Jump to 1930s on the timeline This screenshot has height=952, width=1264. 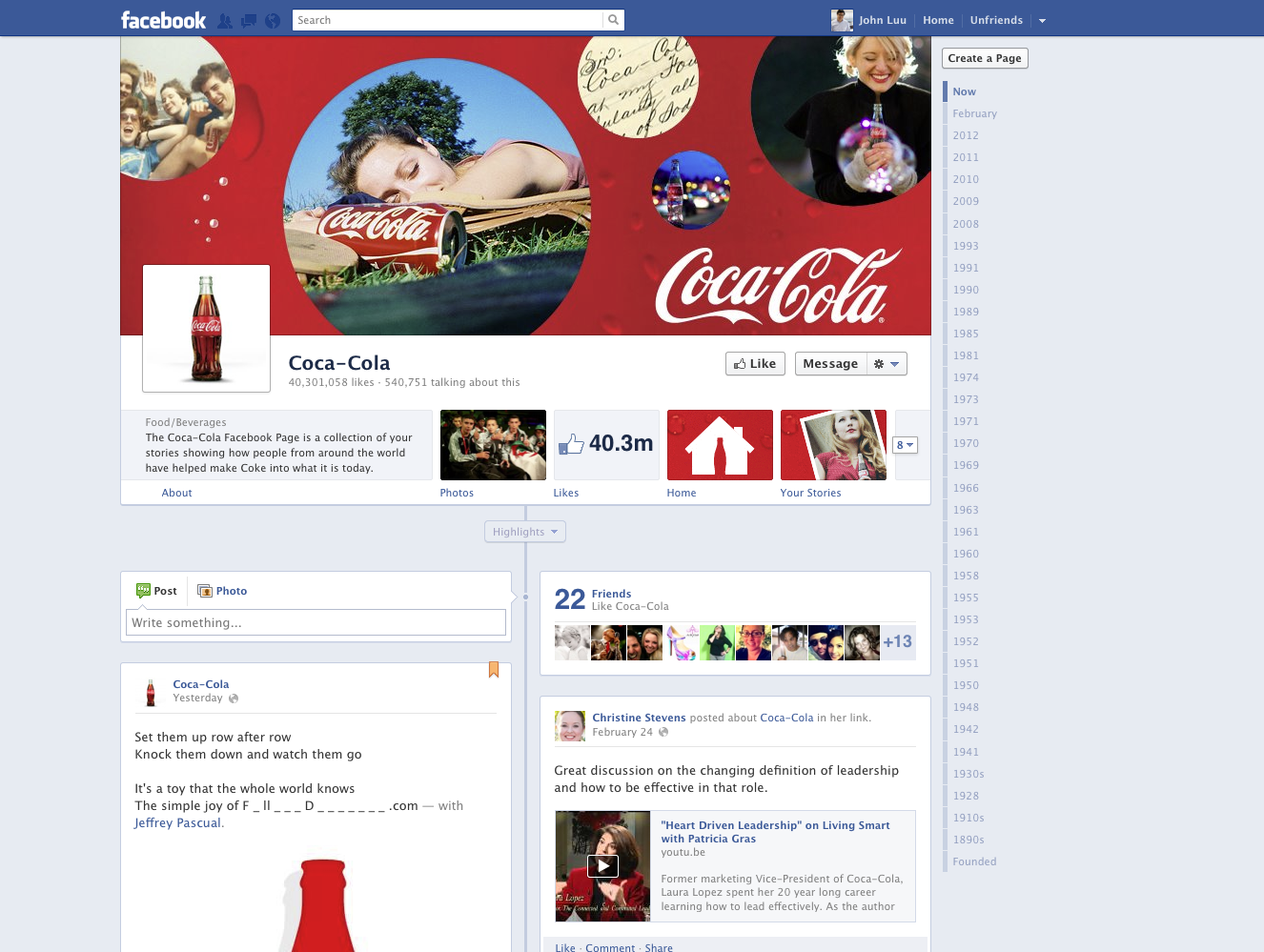(x=968, y=774)
